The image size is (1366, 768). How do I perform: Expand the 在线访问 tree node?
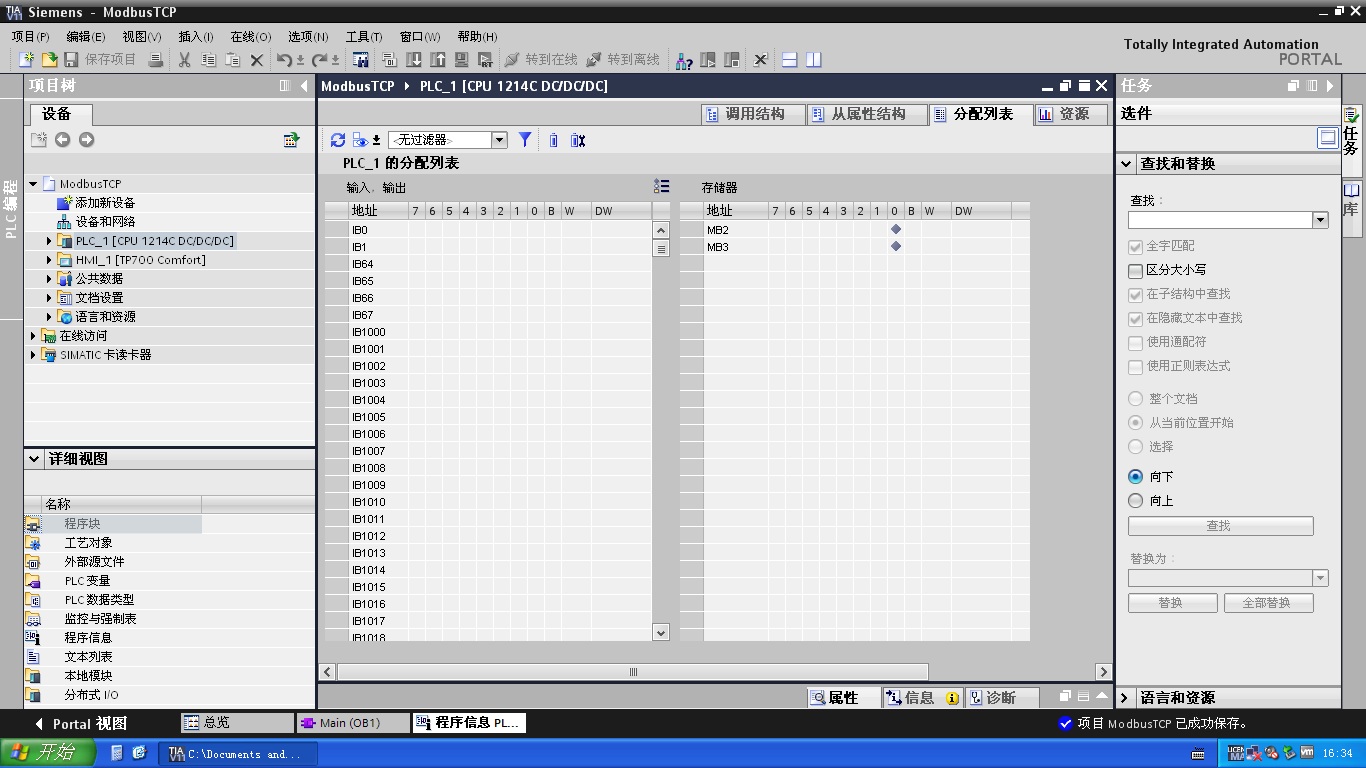click(33, 336)
